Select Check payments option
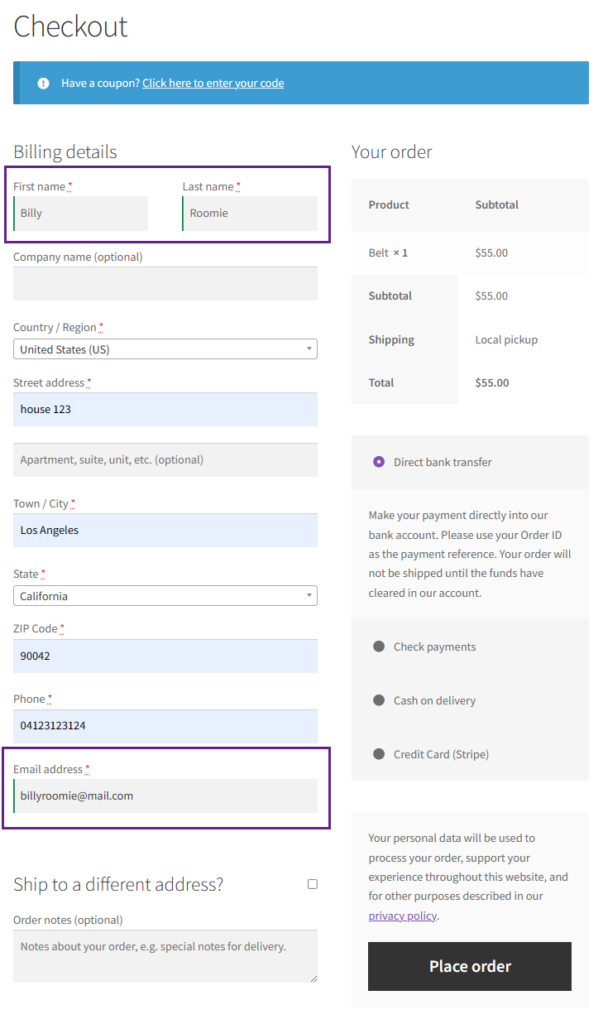The width and height of the screenshot is (603, 1024). click(379, 647)
